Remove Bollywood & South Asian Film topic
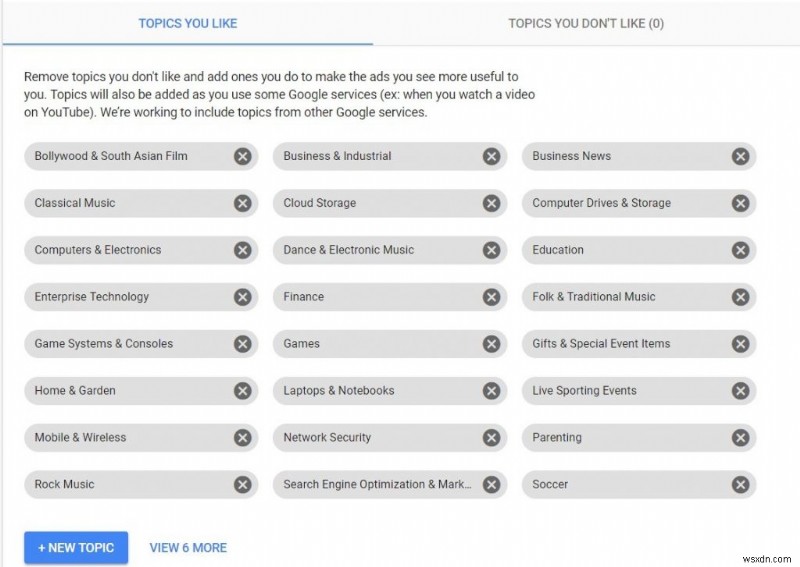Image resolution: width=800 pixels, height=567 pixels. (242, 156)
